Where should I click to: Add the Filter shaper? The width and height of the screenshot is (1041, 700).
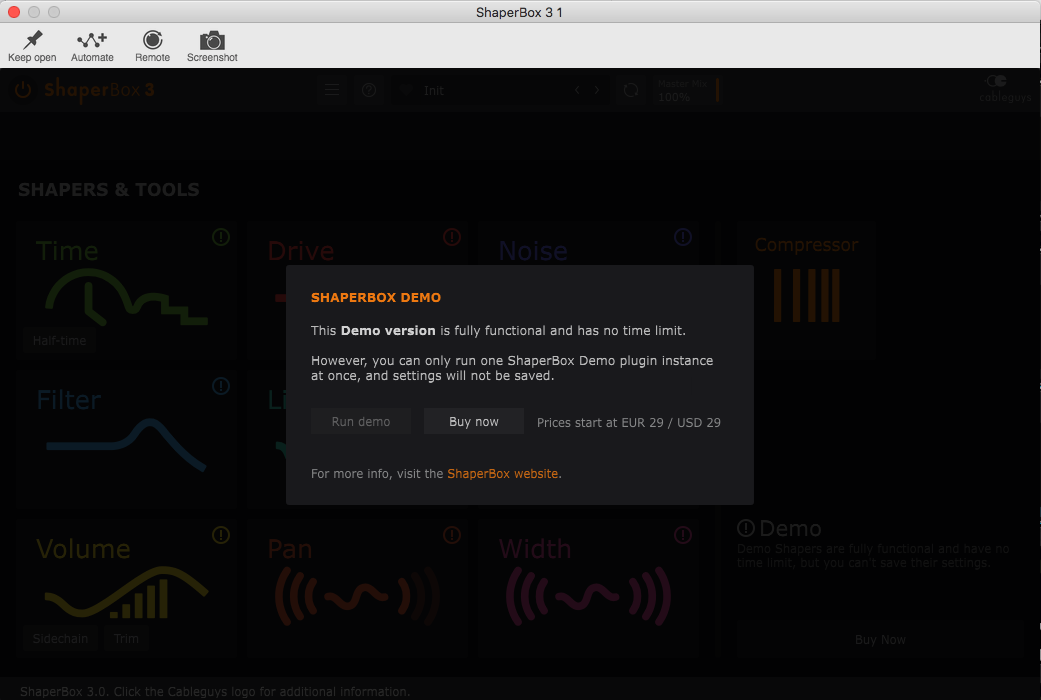tap(127, 439)
